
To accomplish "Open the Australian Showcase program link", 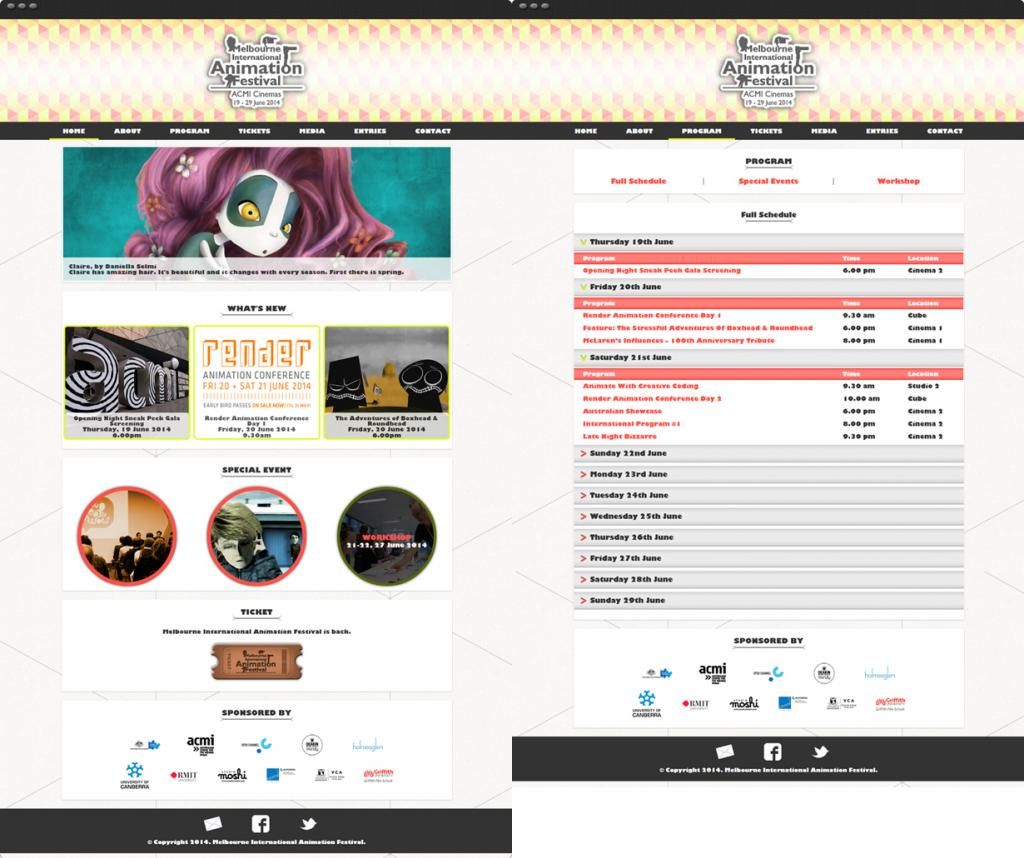I will pyautogui.click(x=622, y=411).
